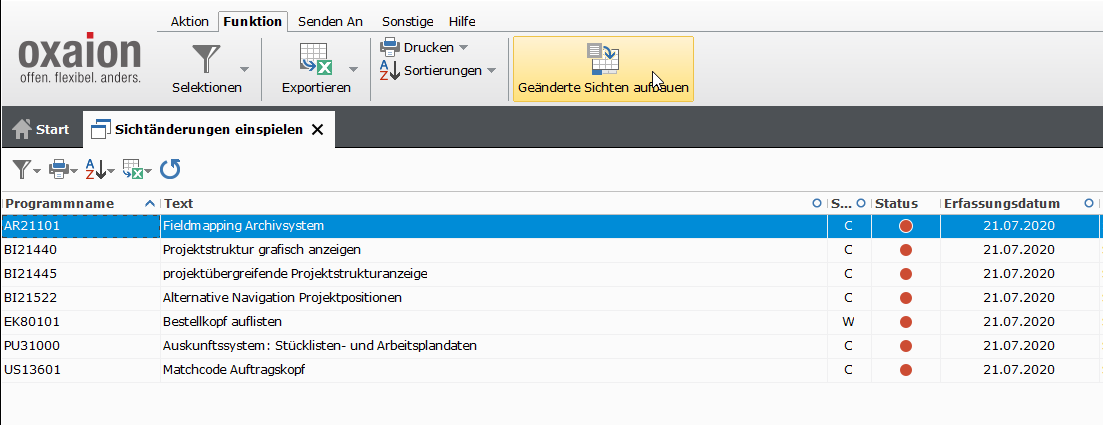
Task: Switch to the Senden An tab
Action: tap(330, 21)
